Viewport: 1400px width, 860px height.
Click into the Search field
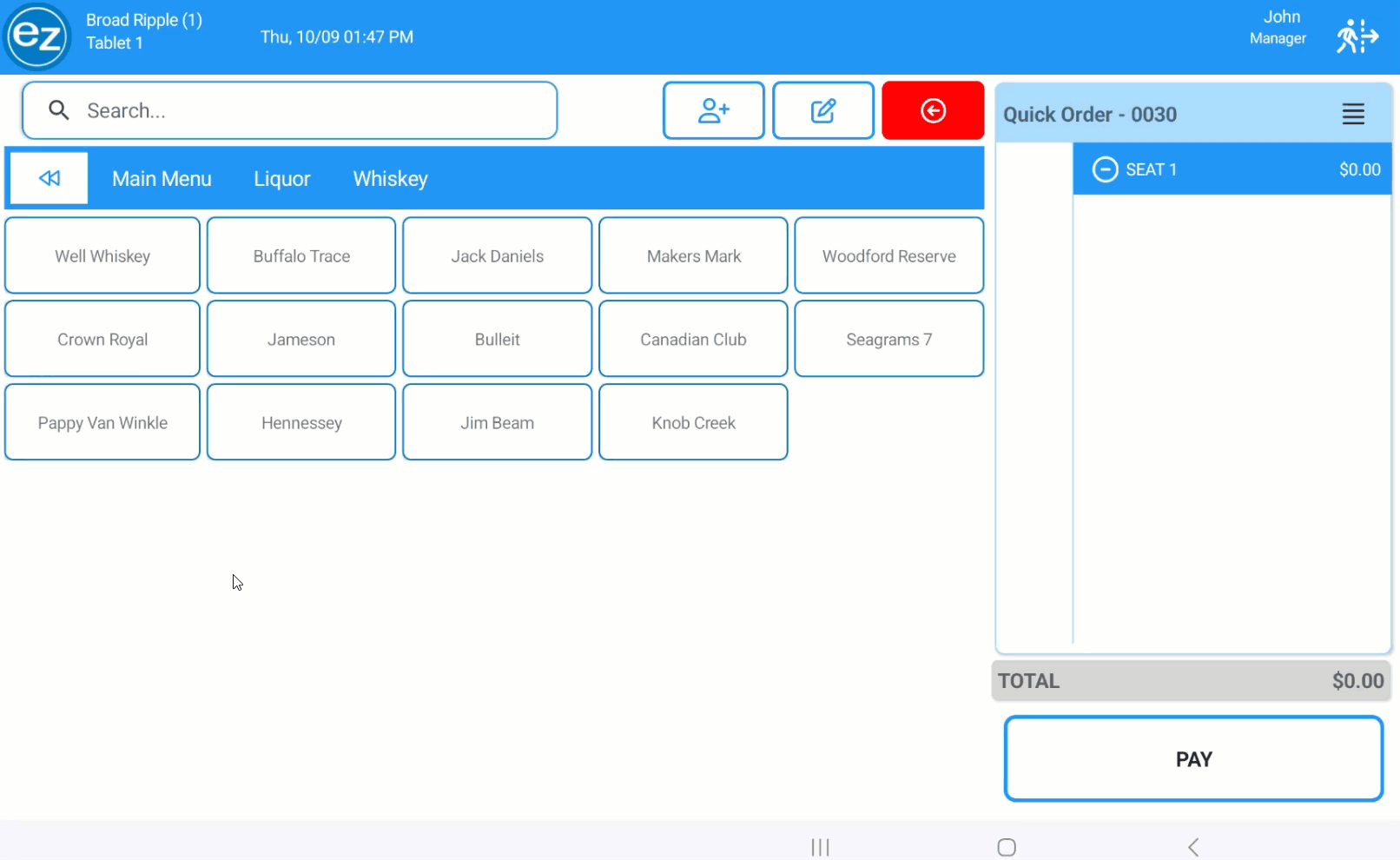point(289,110)
